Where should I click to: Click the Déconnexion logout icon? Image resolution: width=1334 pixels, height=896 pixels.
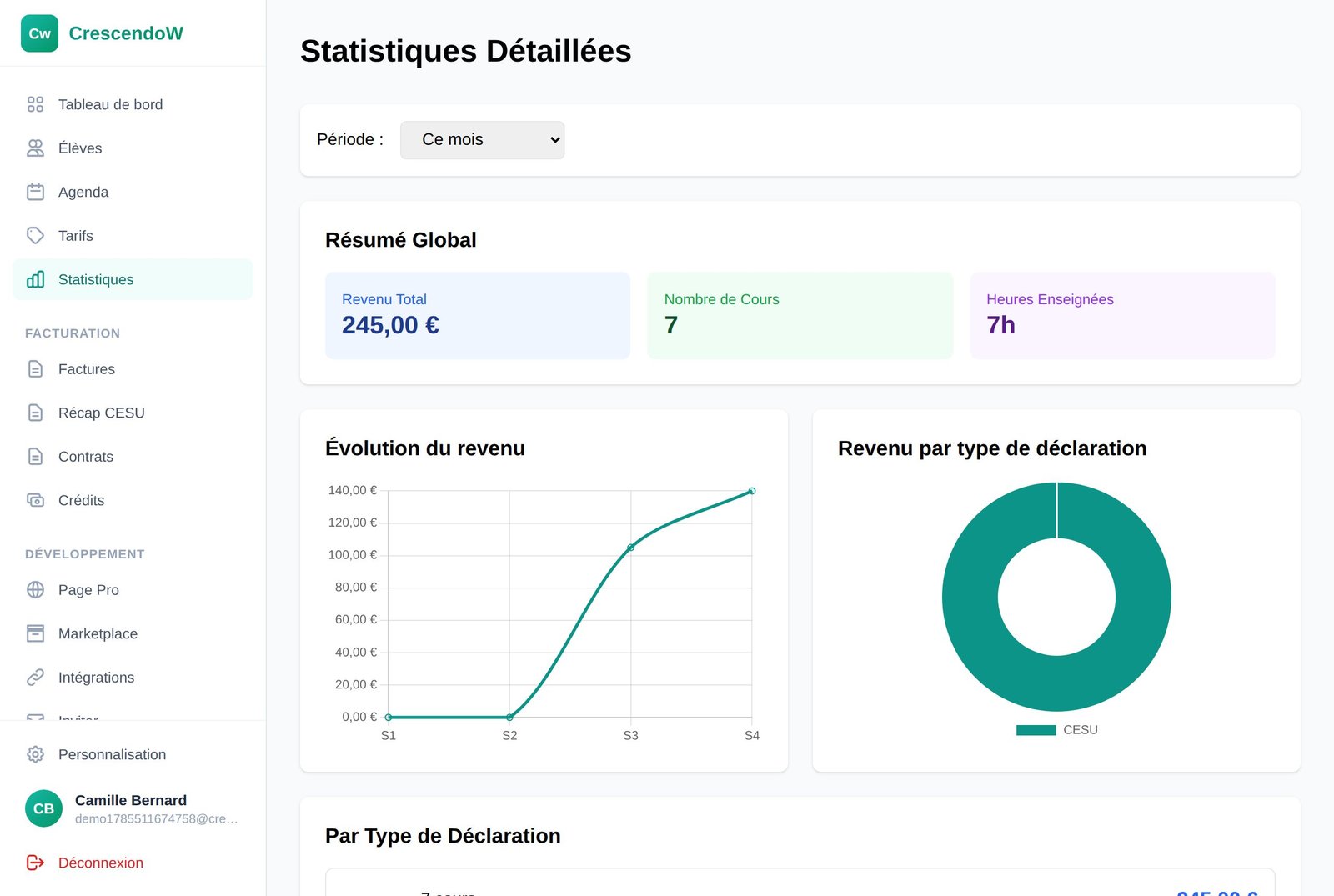coord(35,863)
